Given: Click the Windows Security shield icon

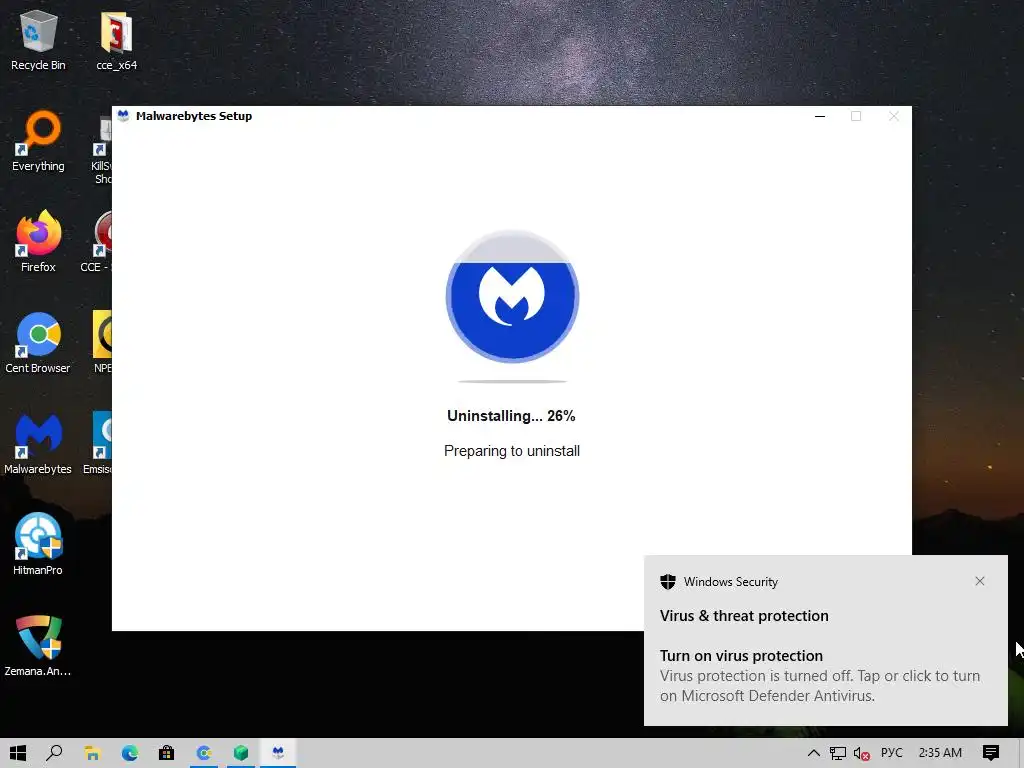Looking at the screenshot, I should (x=667, y=582).
